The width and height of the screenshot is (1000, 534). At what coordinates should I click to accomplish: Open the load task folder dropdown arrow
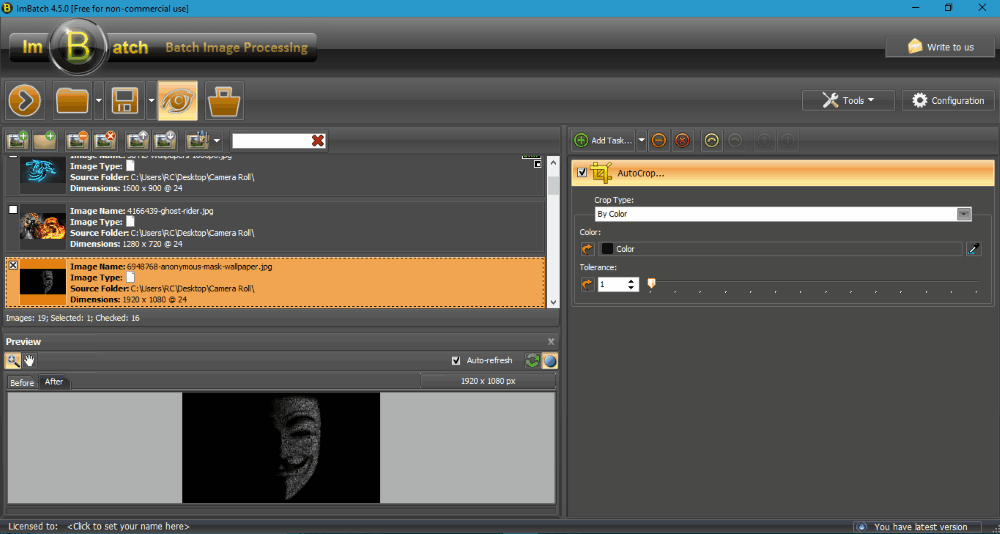coord(98,101)
